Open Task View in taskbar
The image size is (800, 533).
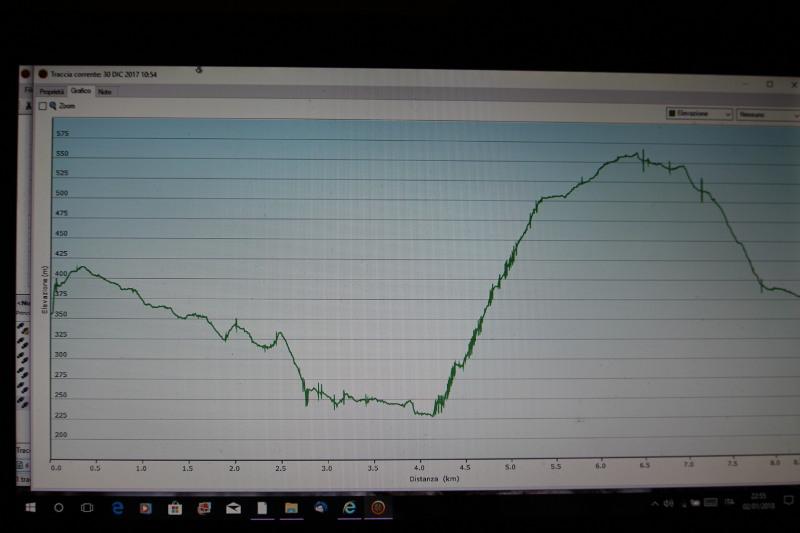coord(88,507)
